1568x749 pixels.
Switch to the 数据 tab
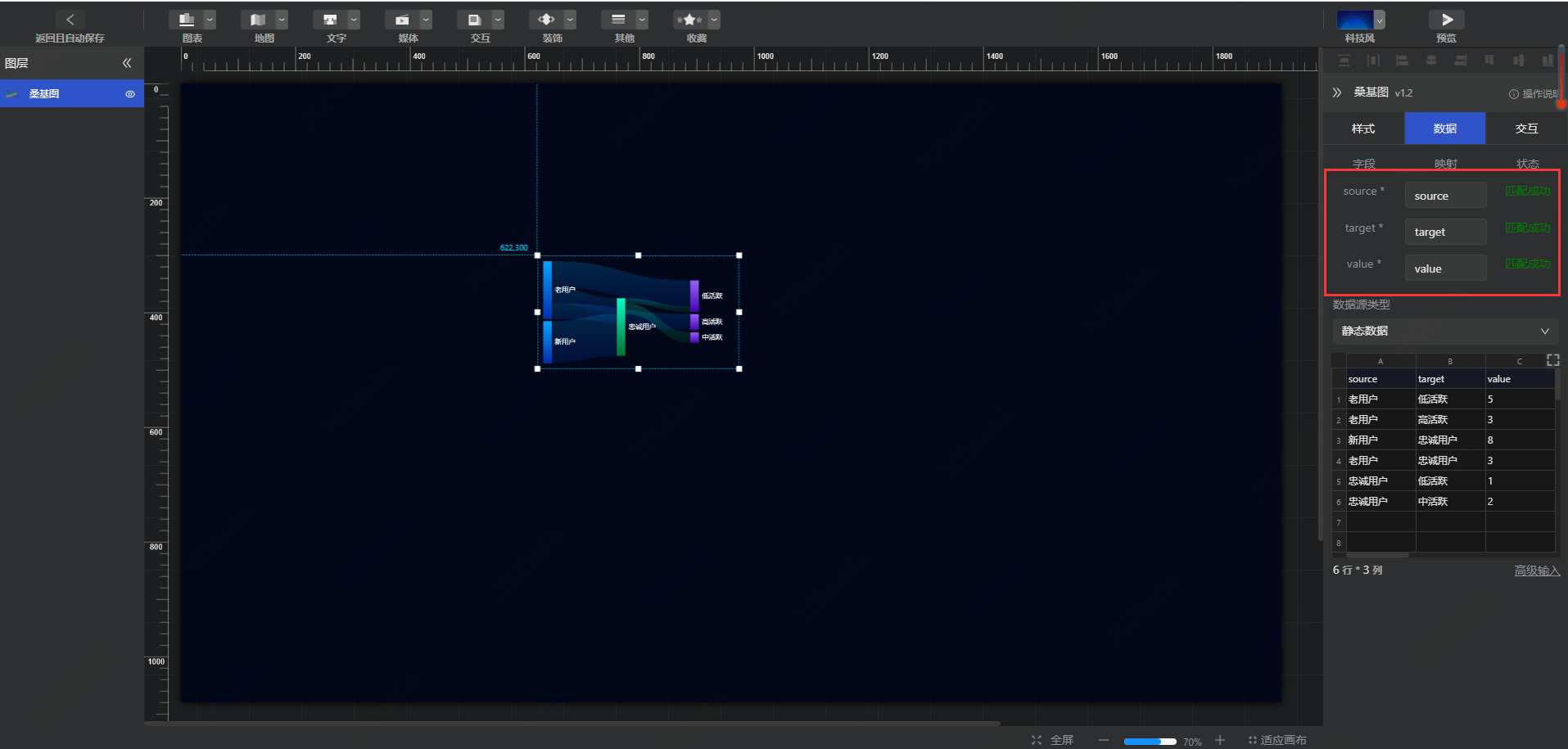(x=1445, y=129)
